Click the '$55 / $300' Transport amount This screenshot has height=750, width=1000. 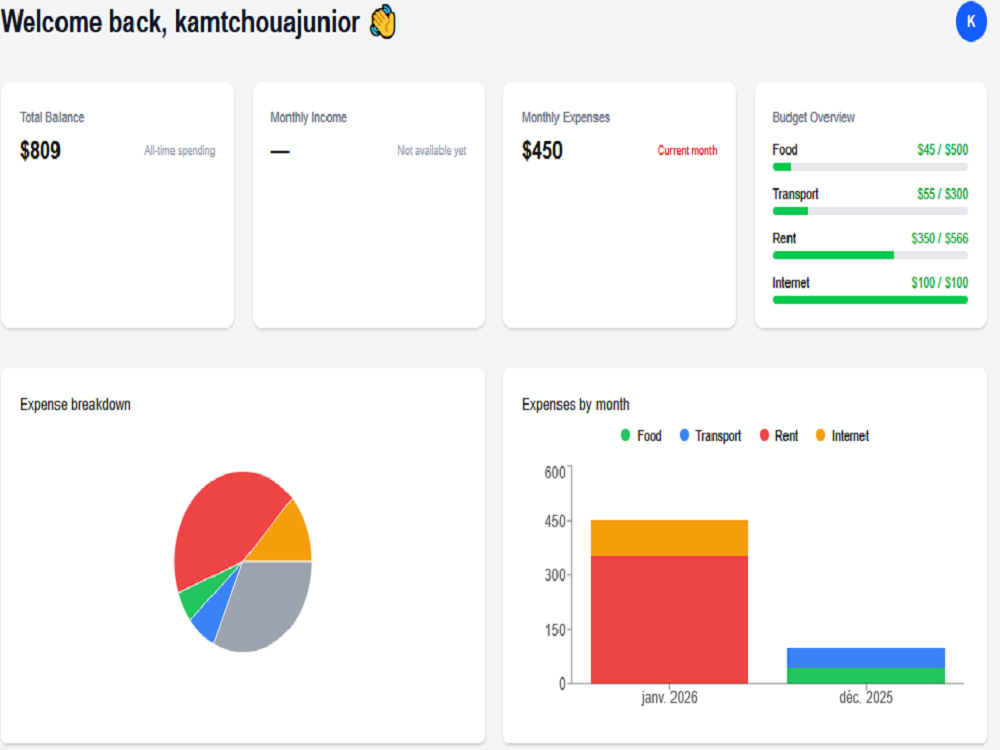pyautogui.click(x=943, y=194)
